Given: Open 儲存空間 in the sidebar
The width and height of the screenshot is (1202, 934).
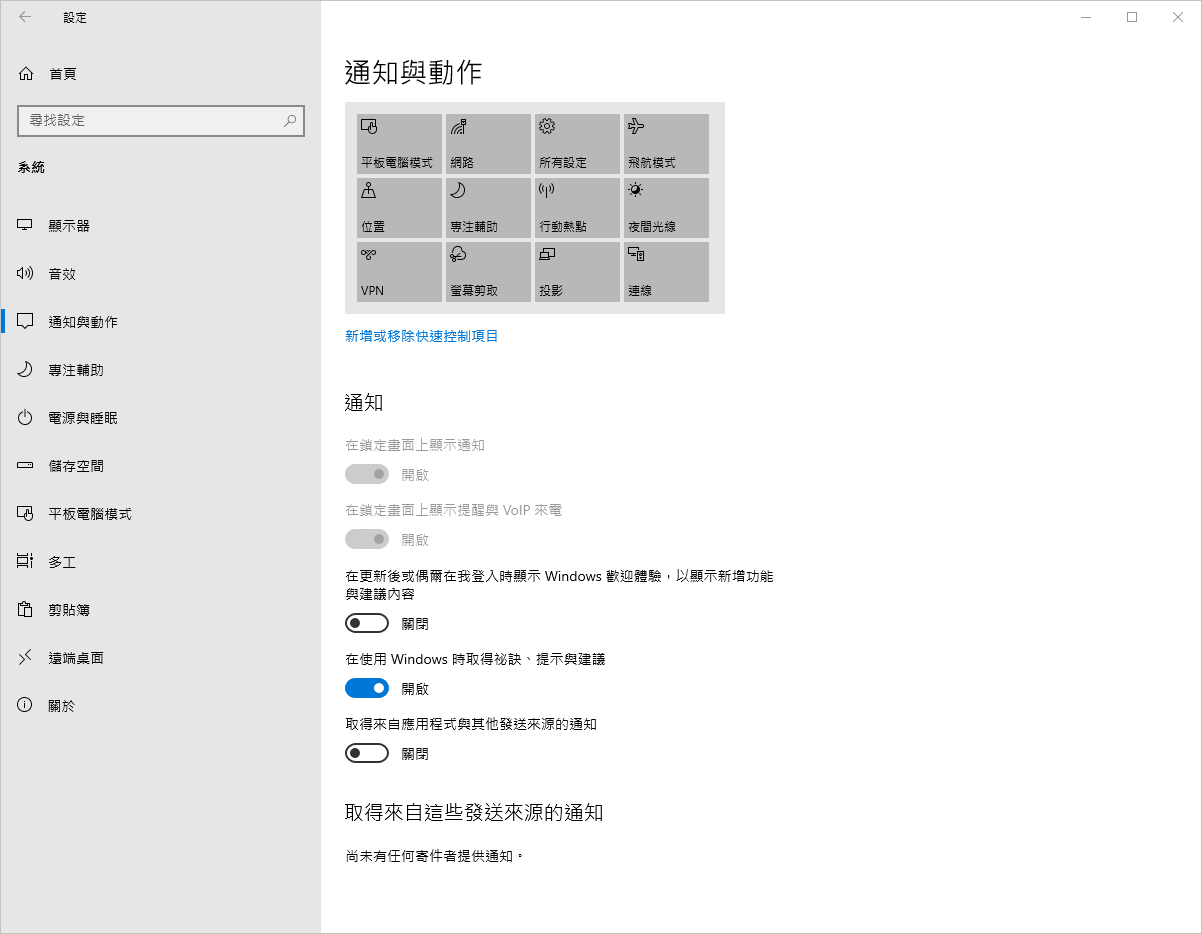Looking at the screenshot, I should 160,466.
